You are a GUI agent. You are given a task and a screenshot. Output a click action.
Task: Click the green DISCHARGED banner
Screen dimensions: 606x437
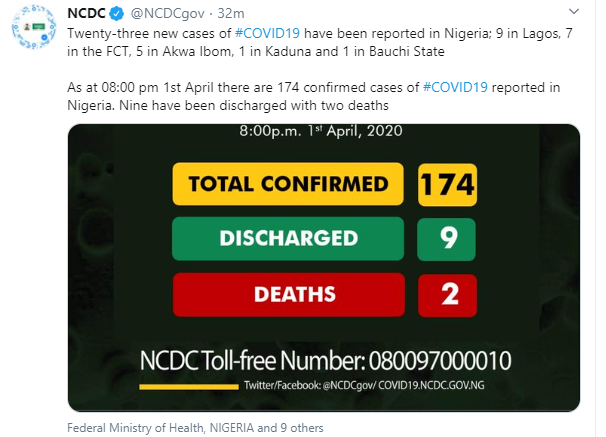coord(288,238)
